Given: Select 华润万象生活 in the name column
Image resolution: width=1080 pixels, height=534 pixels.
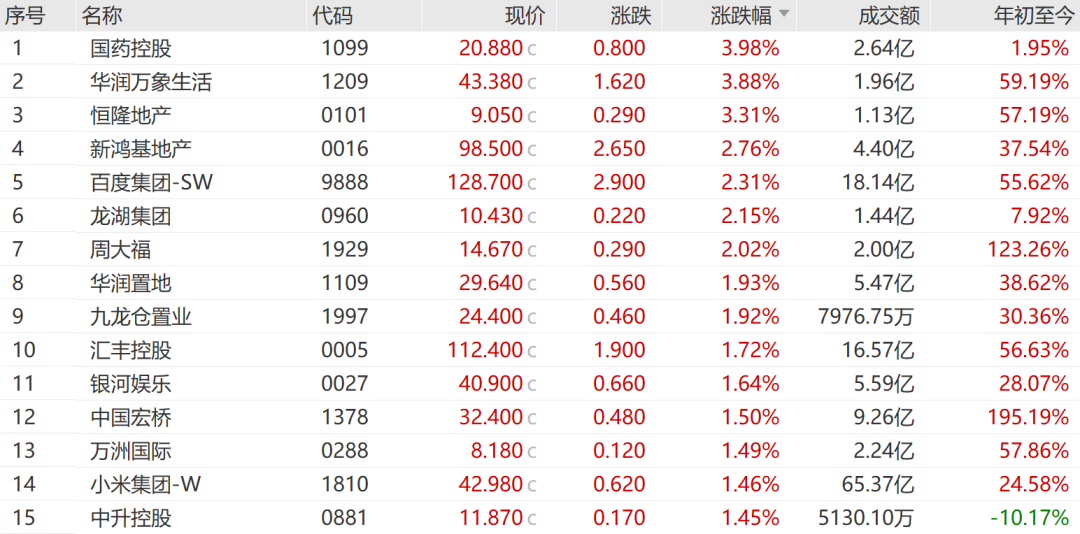Looking at the screenshot, I should click(151, 82).
